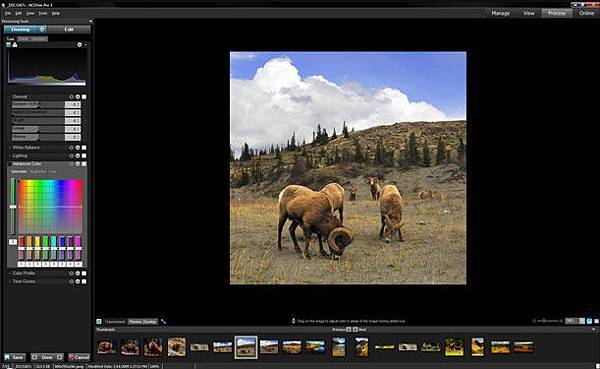600x369 pixels.
Task: Toggle highlight clipping warning triangle icon
Action: [15, 45]
